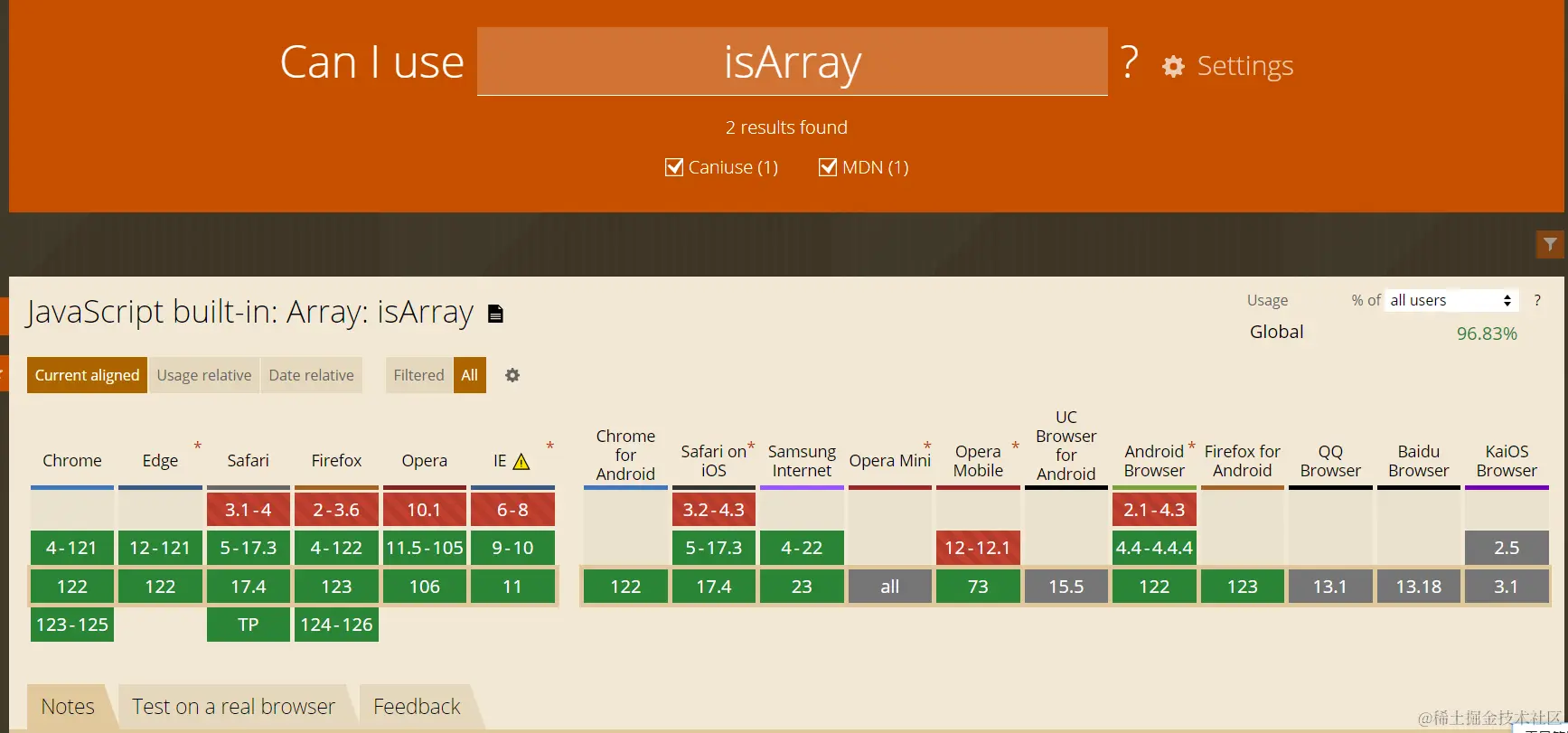1568x733 pixels.
Task: Click UC Browser 15.5 cell
Action: click(1066, 587)
